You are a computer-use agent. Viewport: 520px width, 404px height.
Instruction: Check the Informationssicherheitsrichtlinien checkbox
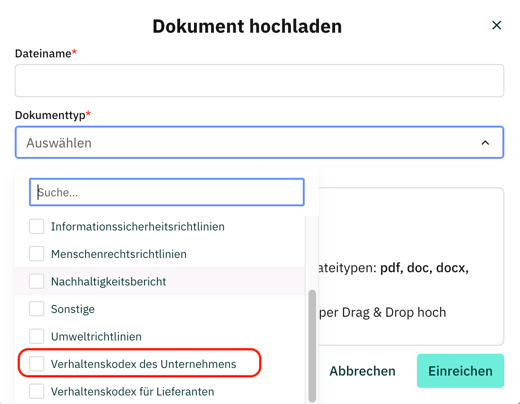point(36,226)
